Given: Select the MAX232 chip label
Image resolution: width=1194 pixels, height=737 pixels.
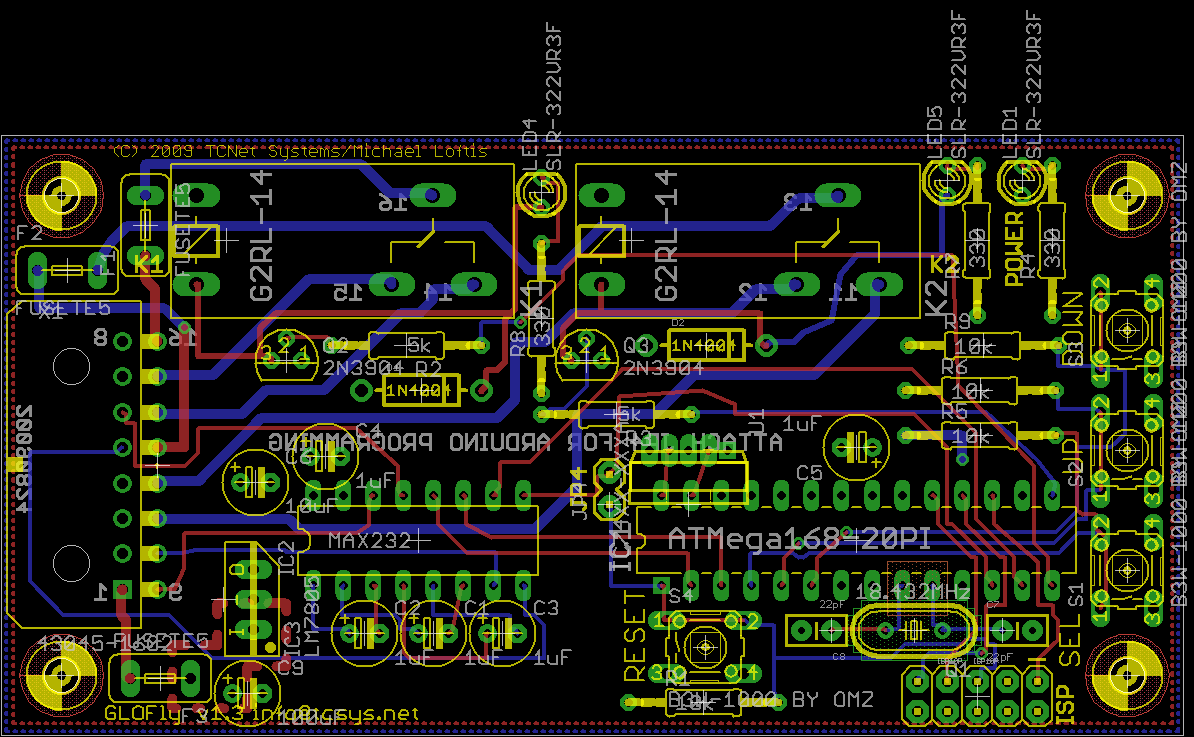Looking at the screenshot, I should pos(370,541).
